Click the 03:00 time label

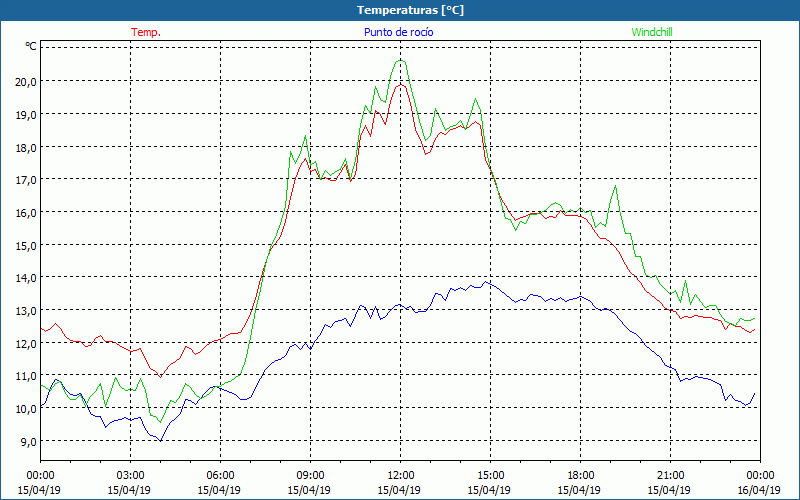[130, 475]
